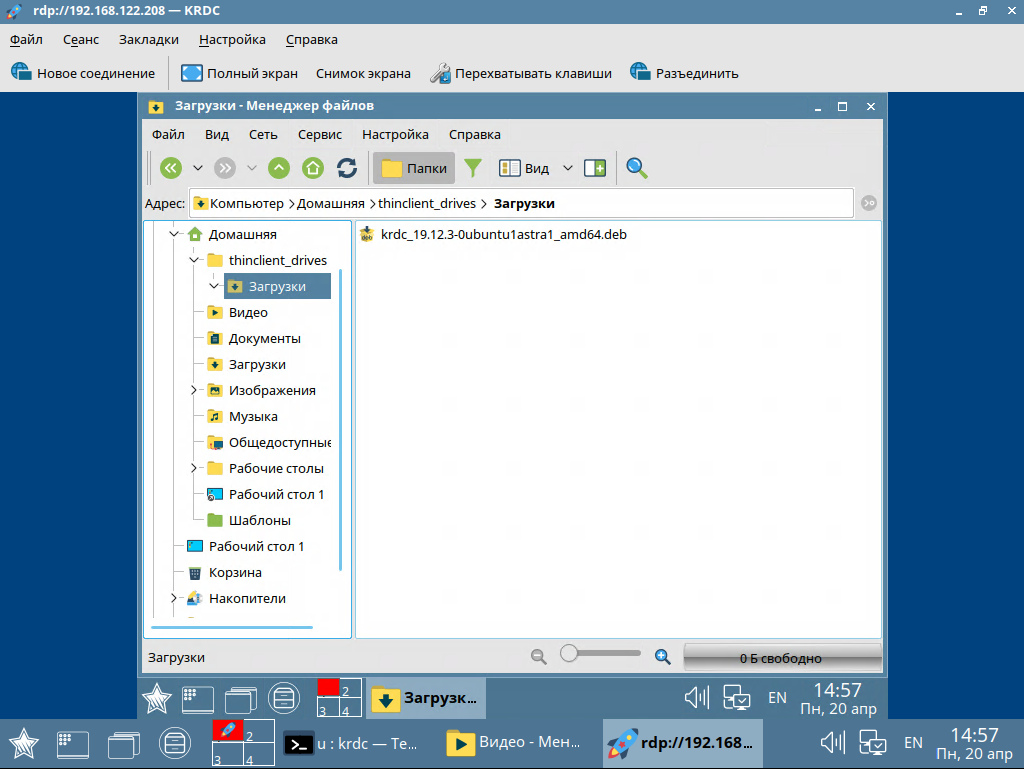This screenshot has width=1024, height=769.
Task: Refresh the file list
Action: pos(347,168)
